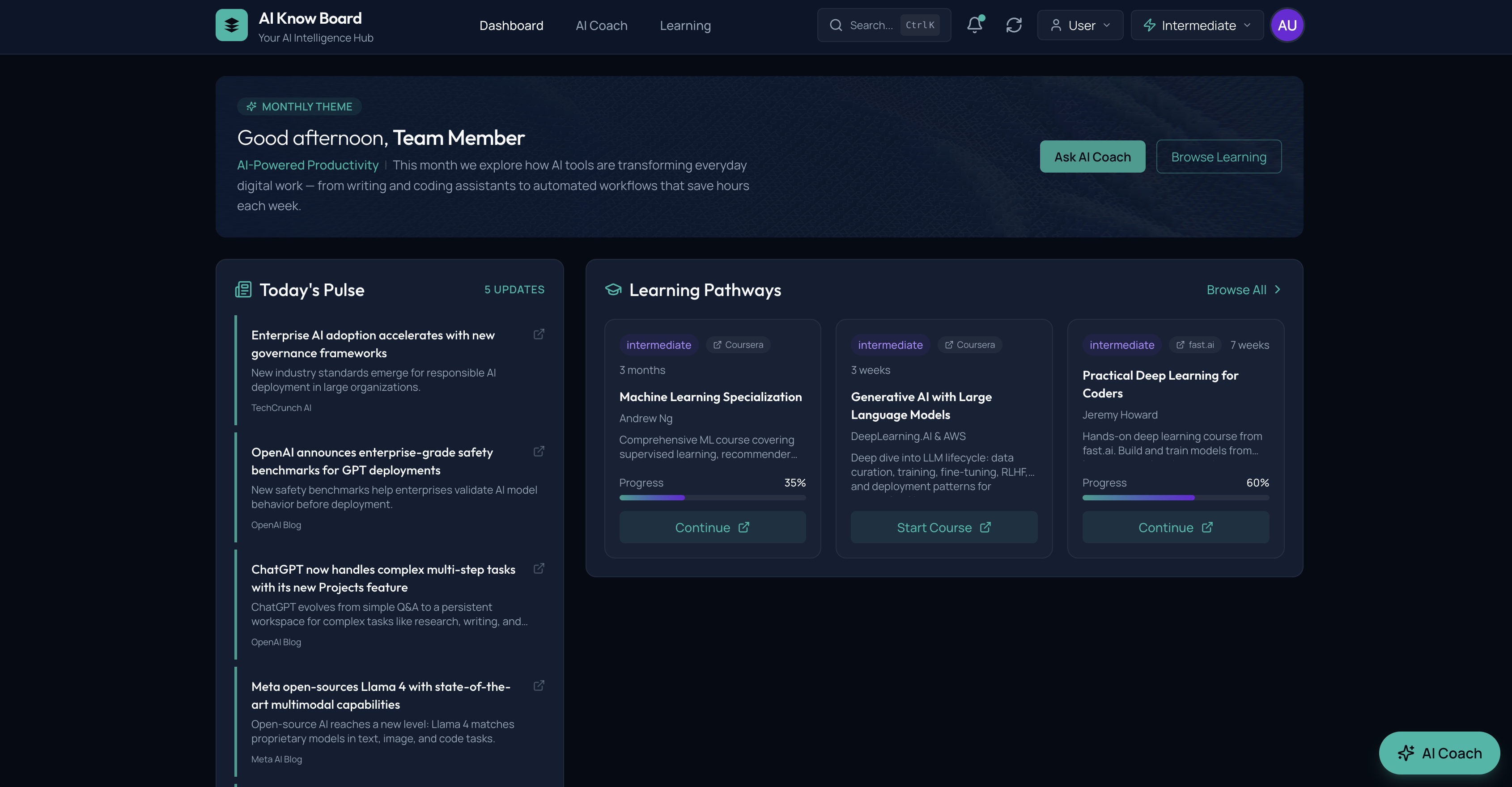Image resolution: width=1512 pixels, height=787 pixels.
Task: Click the fast.ai source tag
Action: coord(1195,344)
